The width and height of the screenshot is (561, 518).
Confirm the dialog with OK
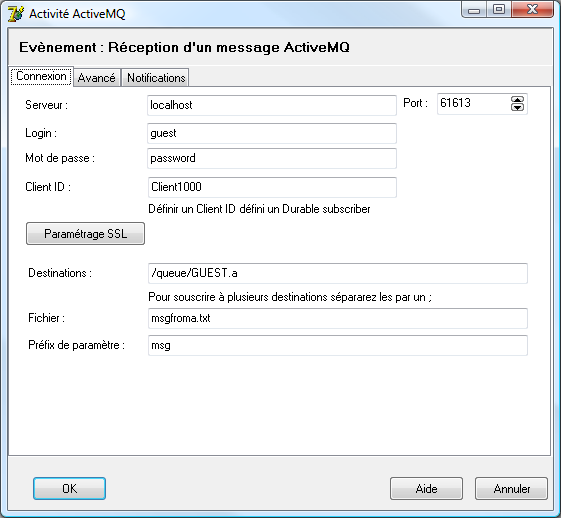coord(69,488)
